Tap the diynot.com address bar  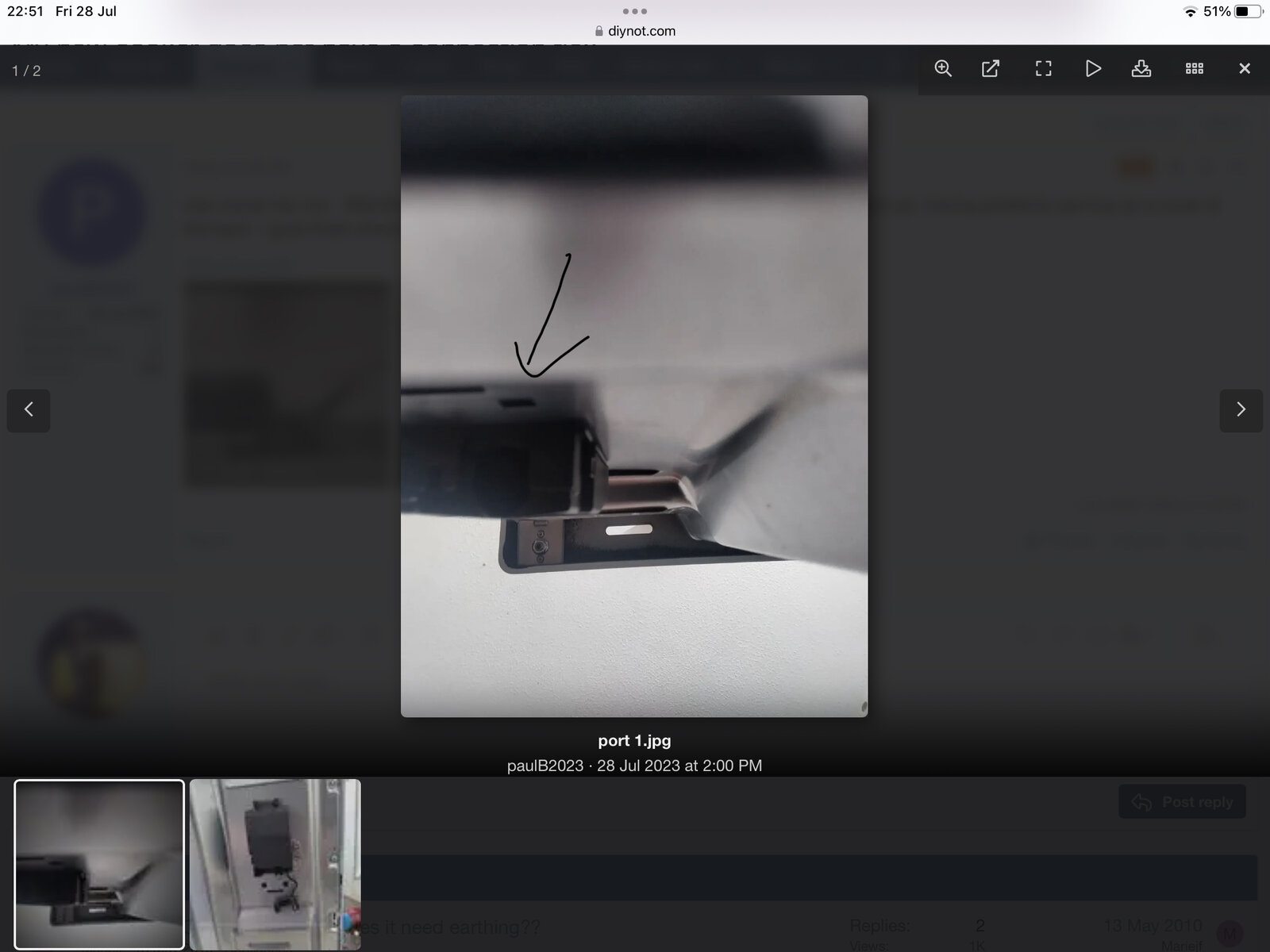coord(635,31)
